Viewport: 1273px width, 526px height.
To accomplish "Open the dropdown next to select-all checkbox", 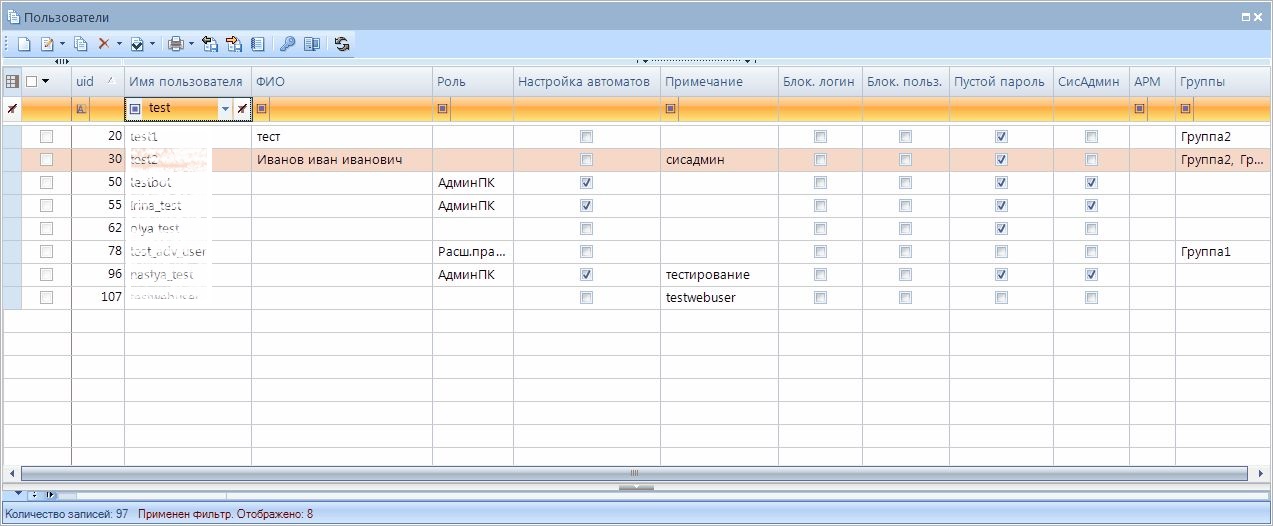I will (x=45, y=82).
